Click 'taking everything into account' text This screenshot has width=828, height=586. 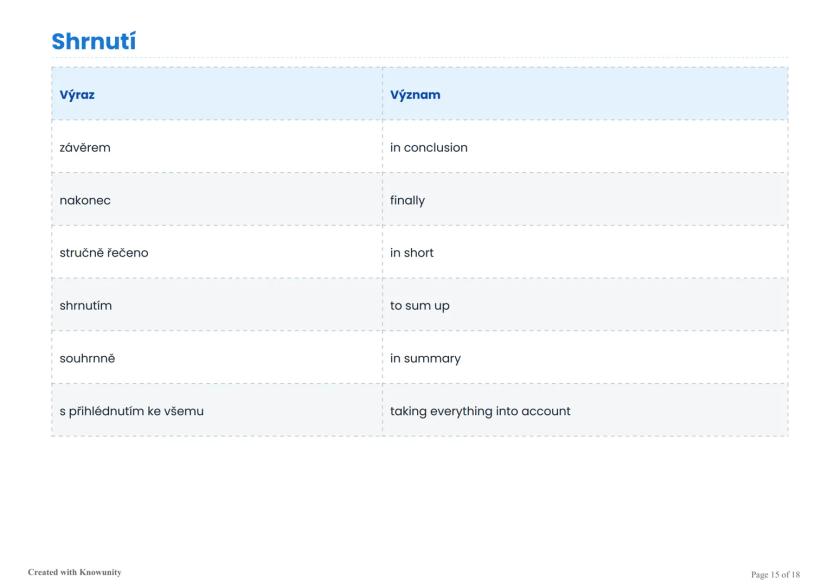coord(480,410)
